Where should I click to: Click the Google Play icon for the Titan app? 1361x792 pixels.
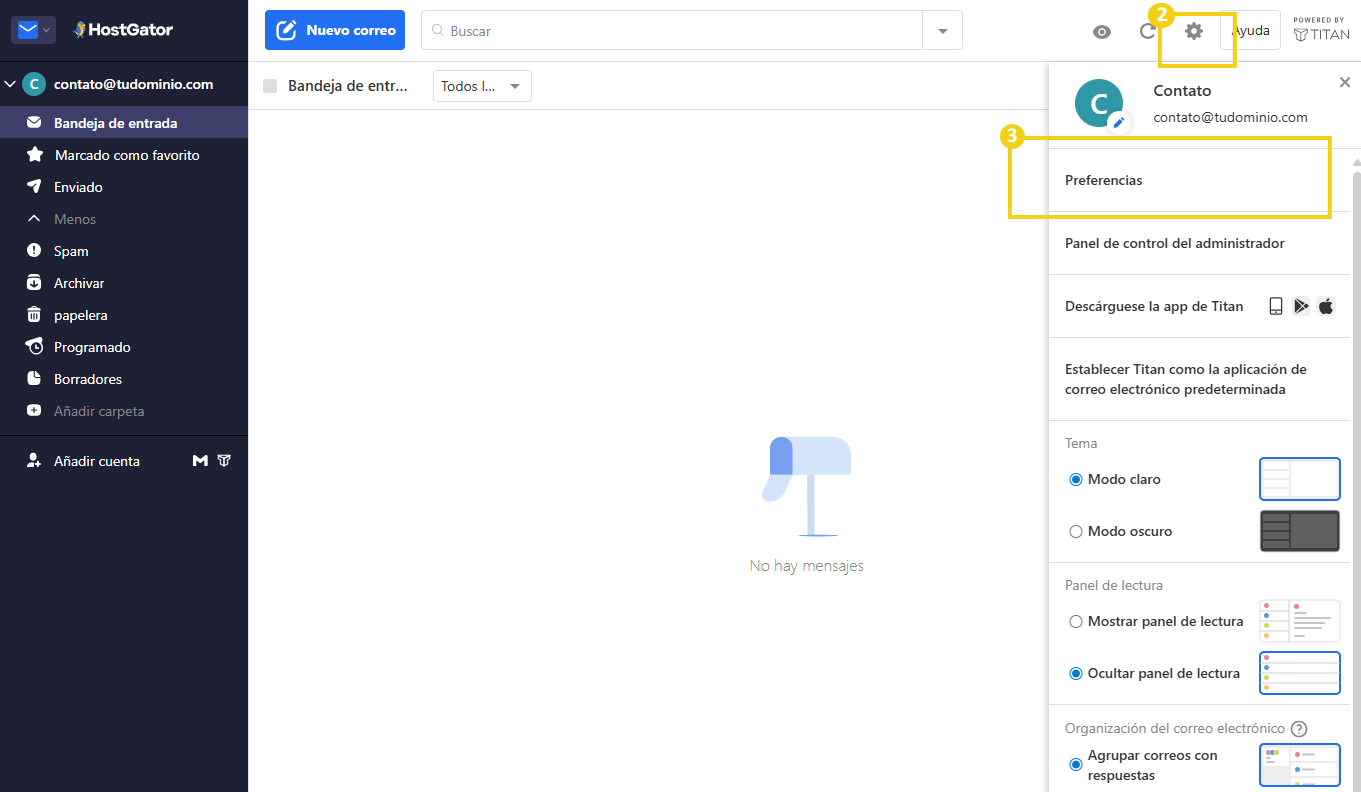pos(1301,306)
